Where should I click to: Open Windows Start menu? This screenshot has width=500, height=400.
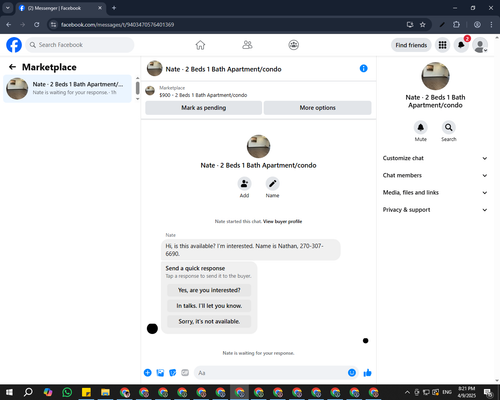coord(9,392)
